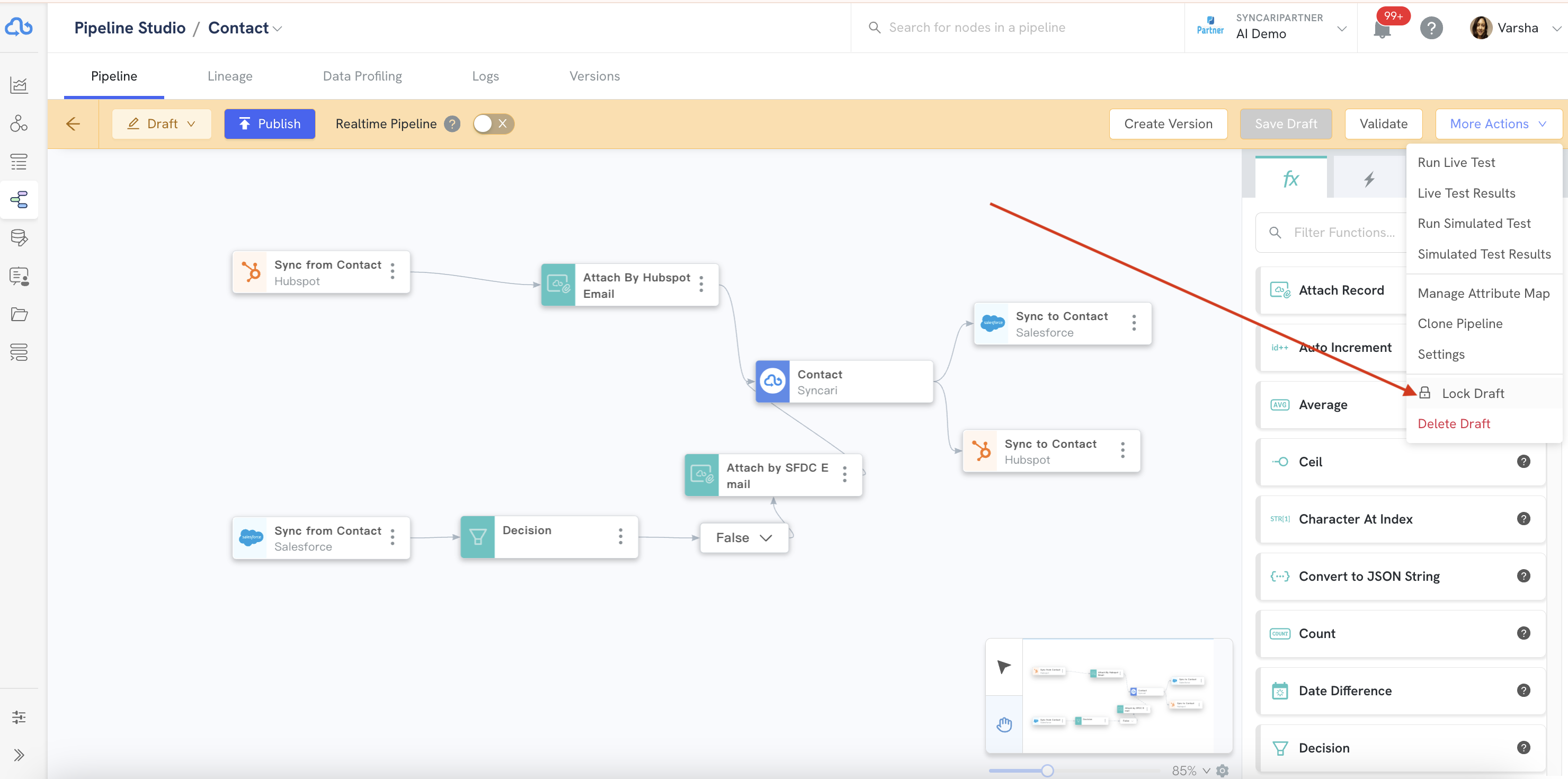Viewport: 1568px width, 779px height.
Task: Choose Lock Draft from More Actions menu
Action: coord(1473,393)
